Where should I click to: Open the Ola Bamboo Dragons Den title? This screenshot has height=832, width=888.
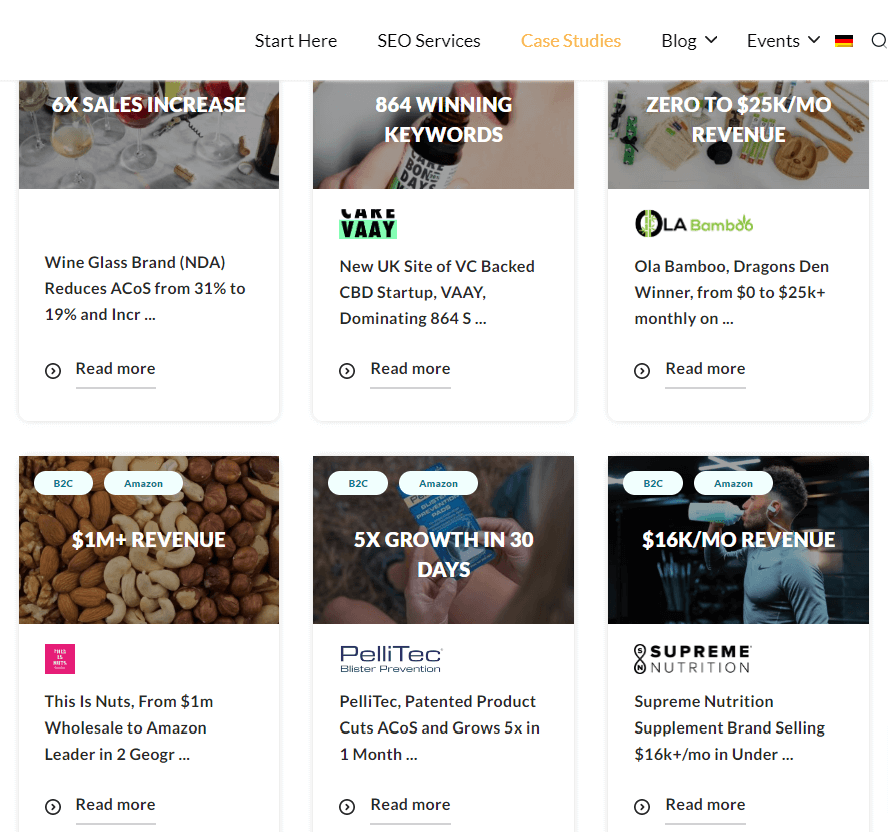point(732,292)
